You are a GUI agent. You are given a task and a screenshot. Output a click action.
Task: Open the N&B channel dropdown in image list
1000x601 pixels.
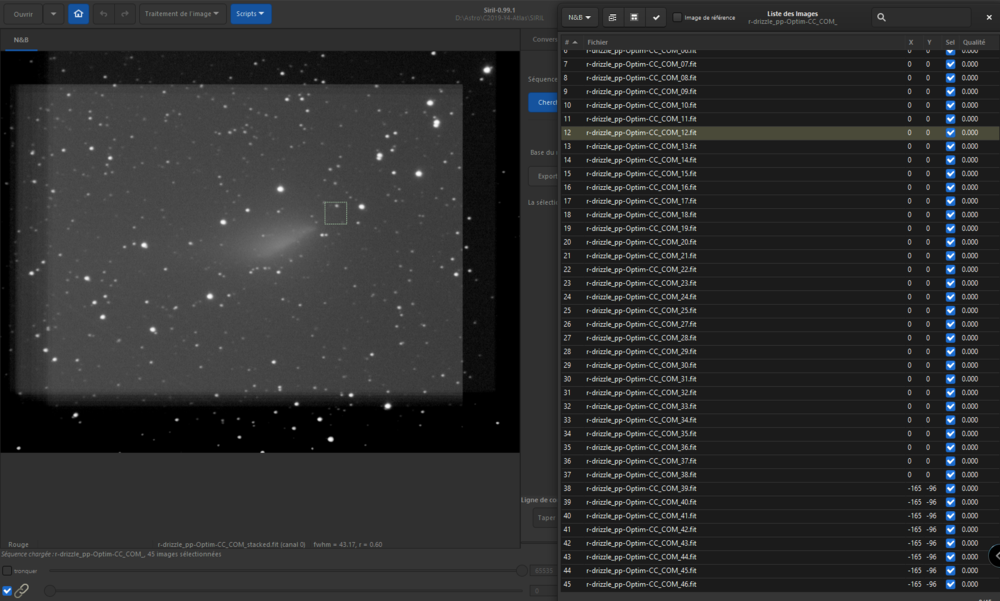coord(579,17)
